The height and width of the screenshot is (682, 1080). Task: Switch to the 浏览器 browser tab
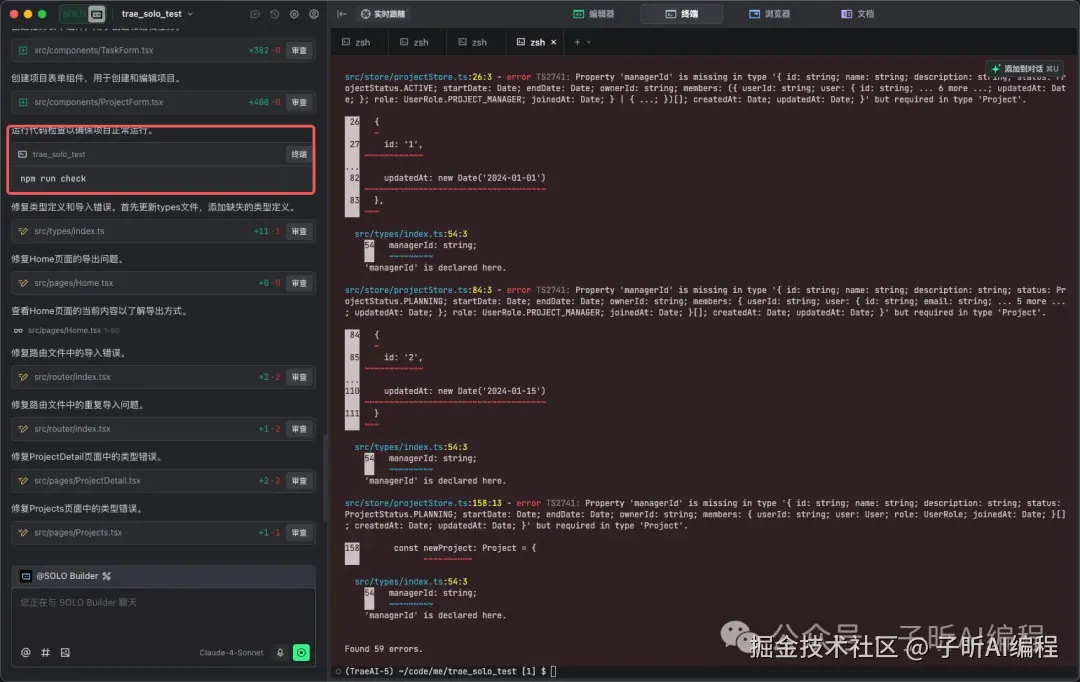tap(769, 14)
